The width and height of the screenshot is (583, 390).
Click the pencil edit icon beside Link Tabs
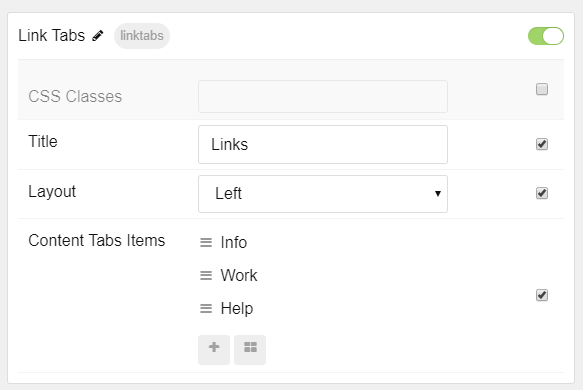pyautogui.click(x=98, y=36)
